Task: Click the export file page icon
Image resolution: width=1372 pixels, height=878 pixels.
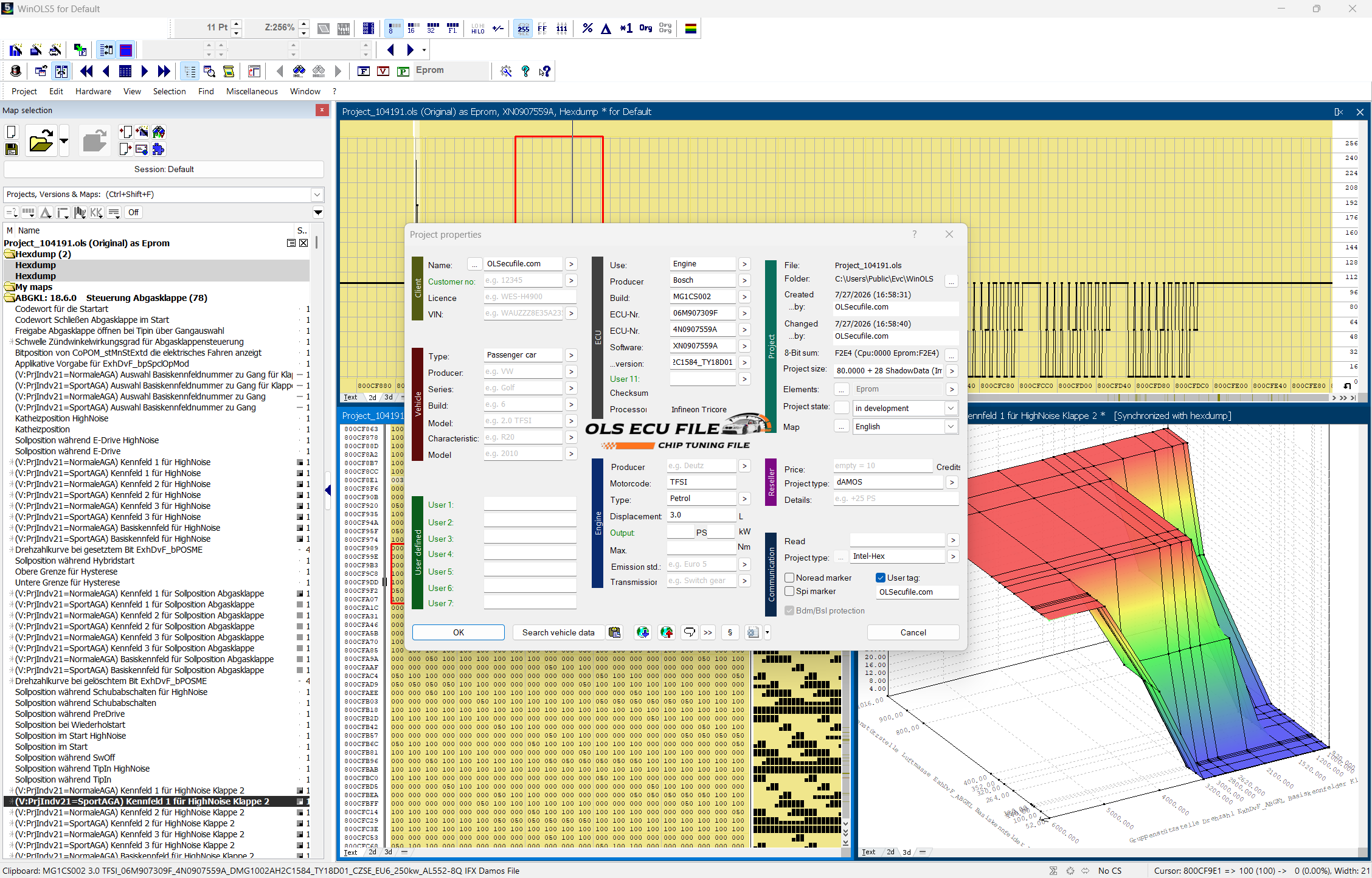Action: point(125,149)
